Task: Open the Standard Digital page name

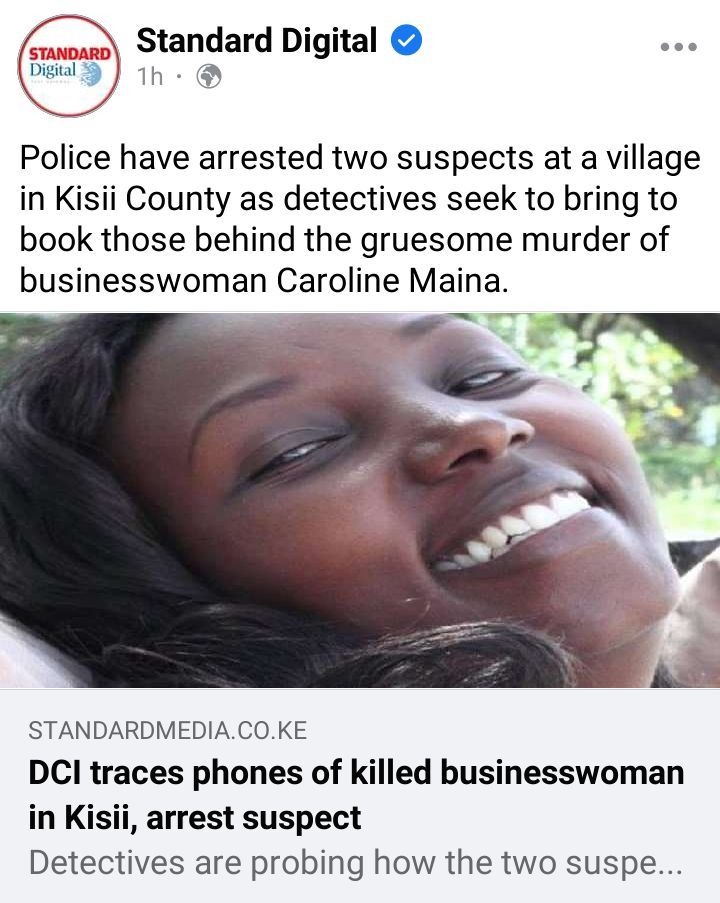Action: tap(256, 41)
